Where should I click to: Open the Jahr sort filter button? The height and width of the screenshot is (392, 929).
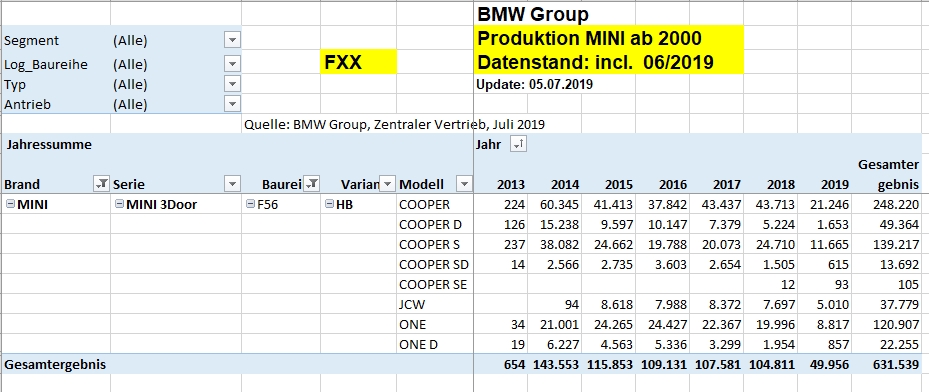pos(518,144)
